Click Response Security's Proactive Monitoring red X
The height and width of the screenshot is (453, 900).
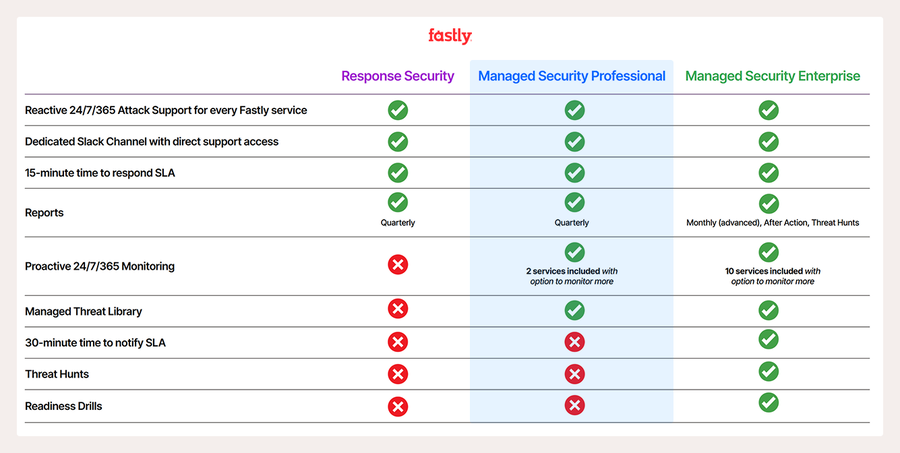pos(397,265)
